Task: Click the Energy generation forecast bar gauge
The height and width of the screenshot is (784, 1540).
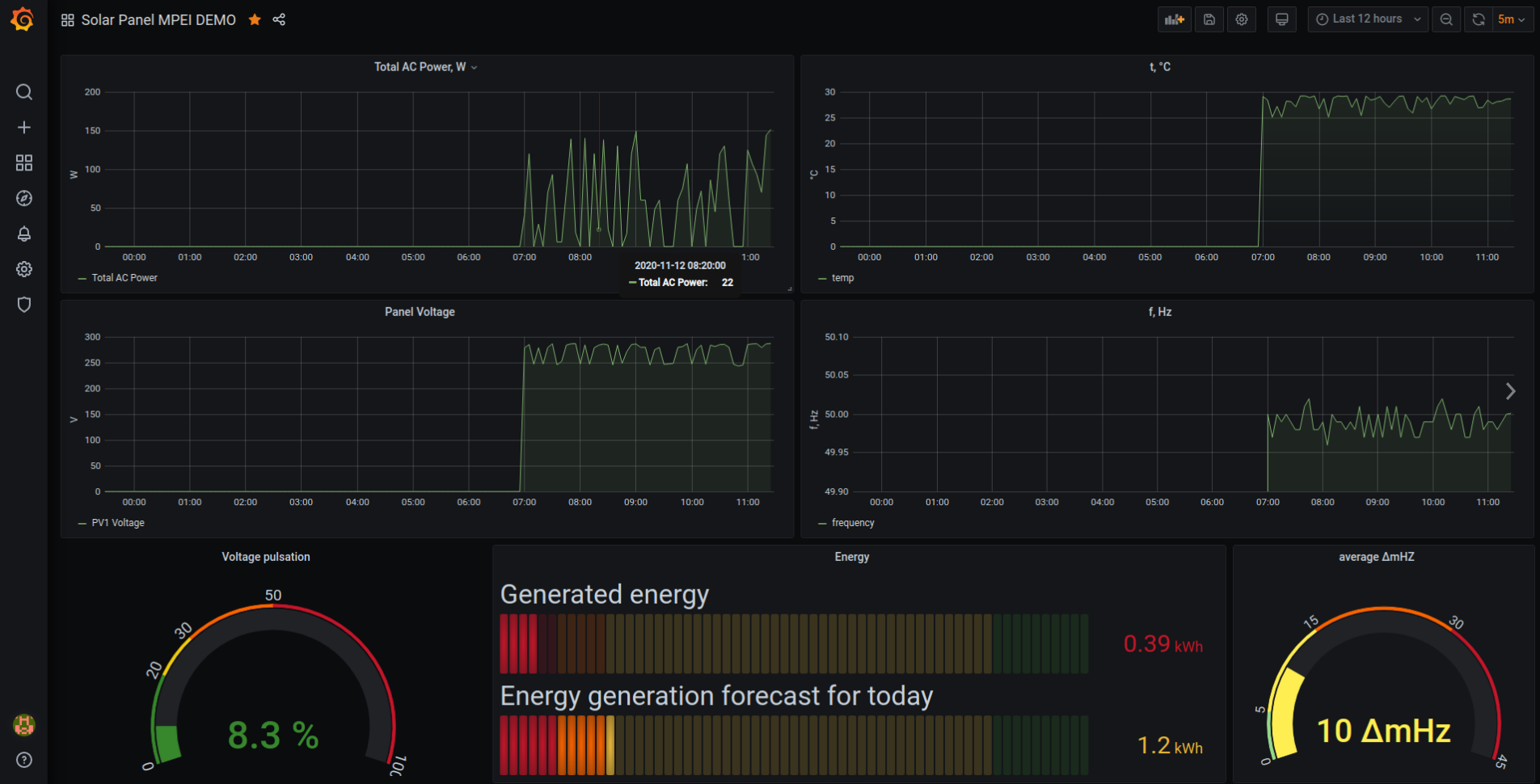Action: (x=794, y=745)
